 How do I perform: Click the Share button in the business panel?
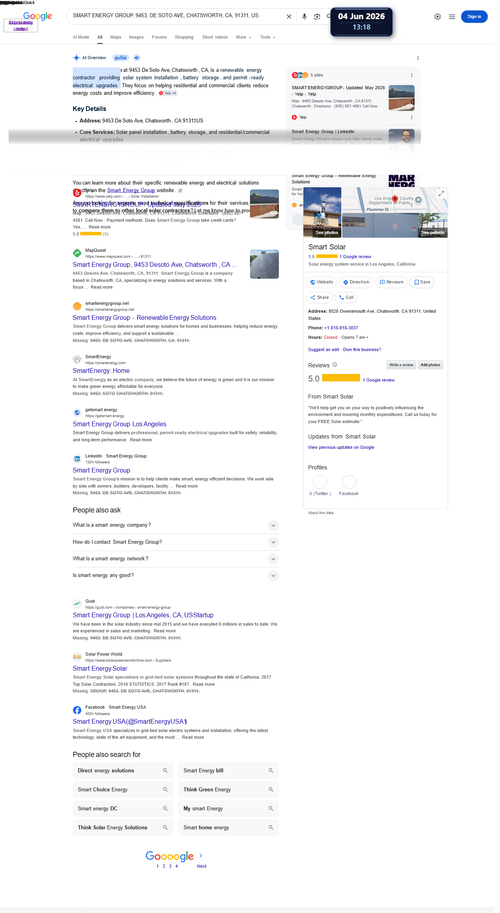click(x=320, y=298)
